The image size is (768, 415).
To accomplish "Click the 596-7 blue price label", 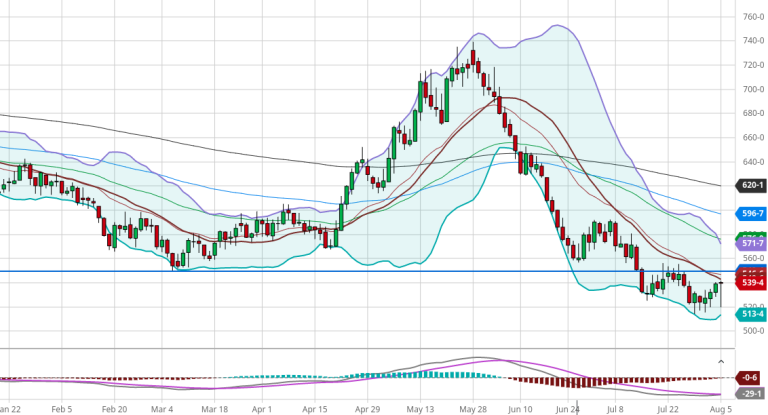I will [752, 213].
